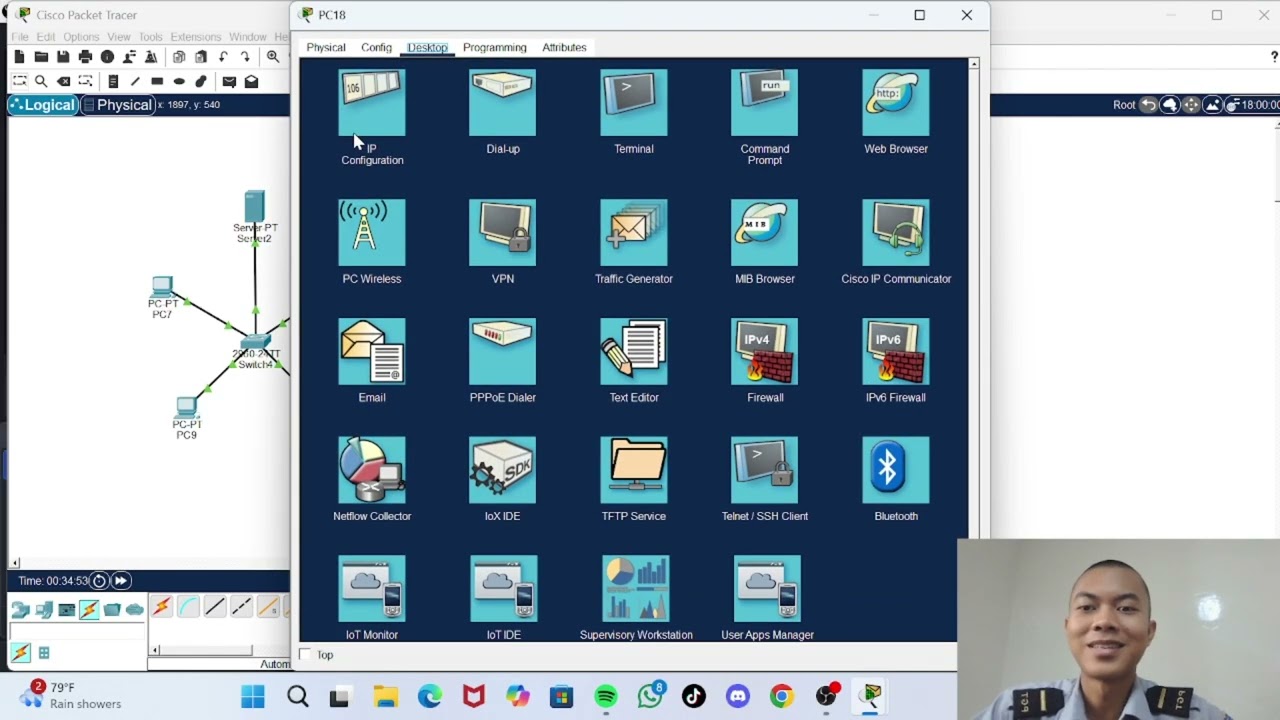Switch to Logical workspace view

pyautogui.click(x=43, y=105)
